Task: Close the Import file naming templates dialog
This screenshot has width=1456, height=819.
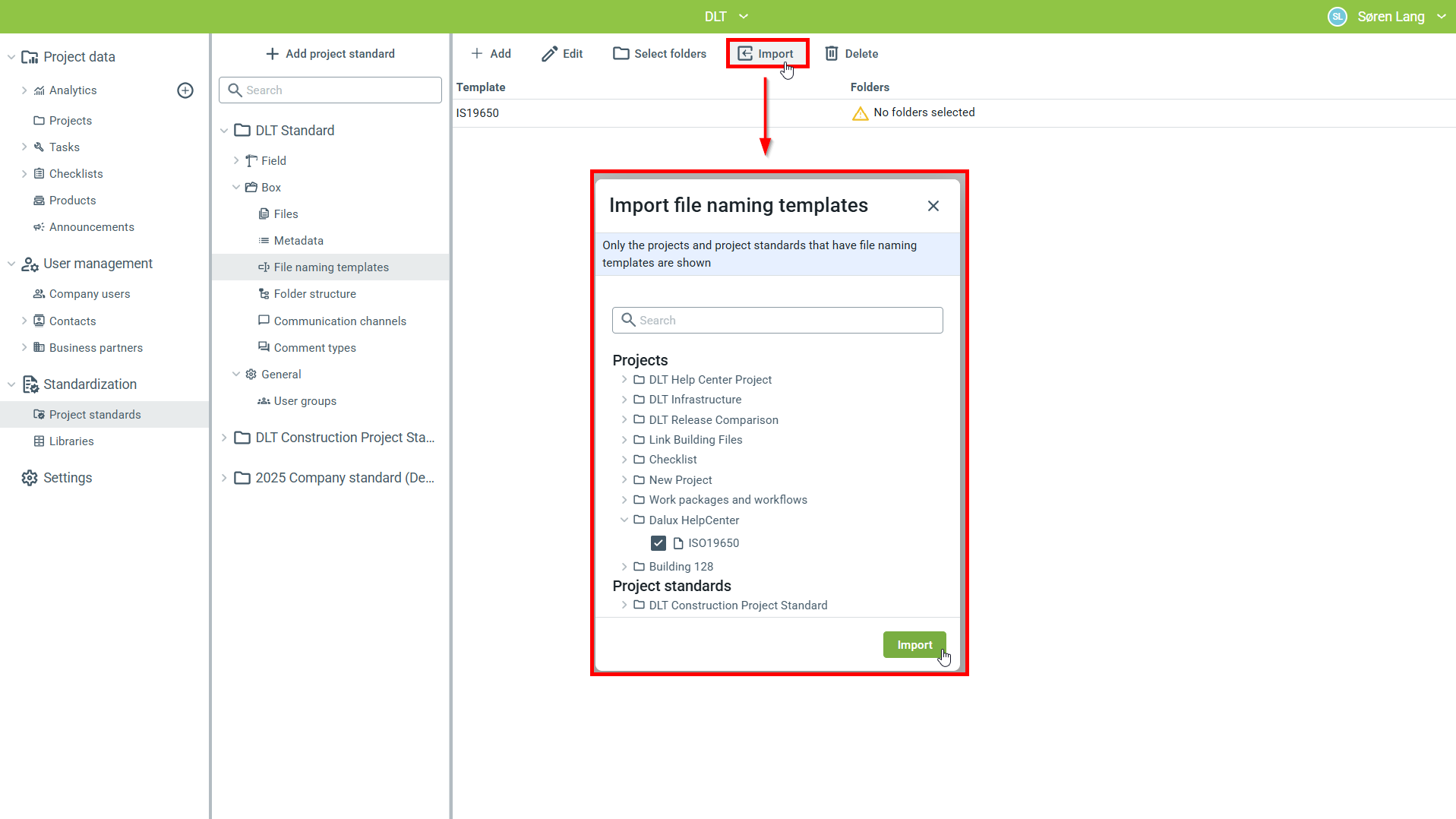Action: point(933,206)
